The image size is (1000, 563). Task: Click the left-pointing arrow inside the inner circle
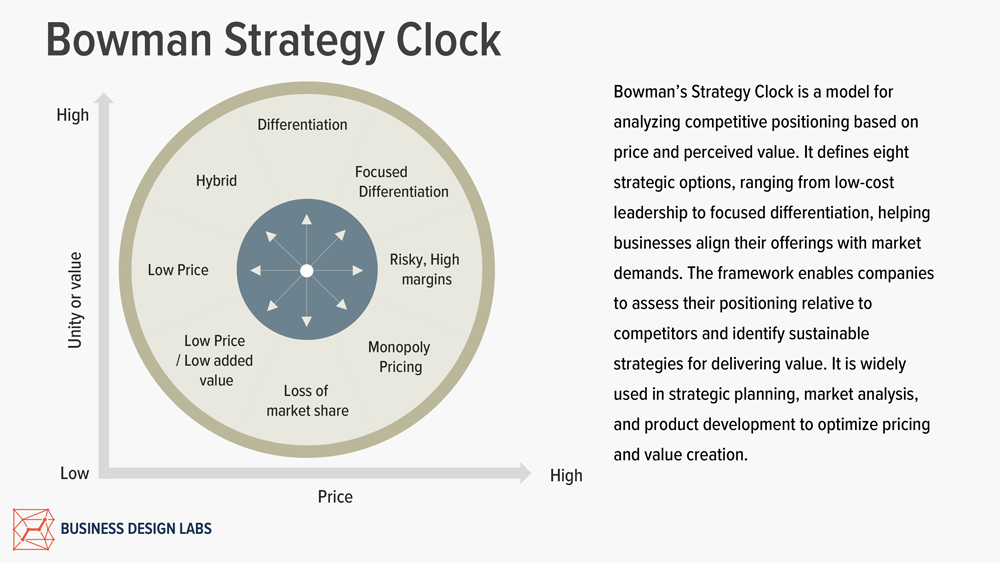click(x=256, y=271)
